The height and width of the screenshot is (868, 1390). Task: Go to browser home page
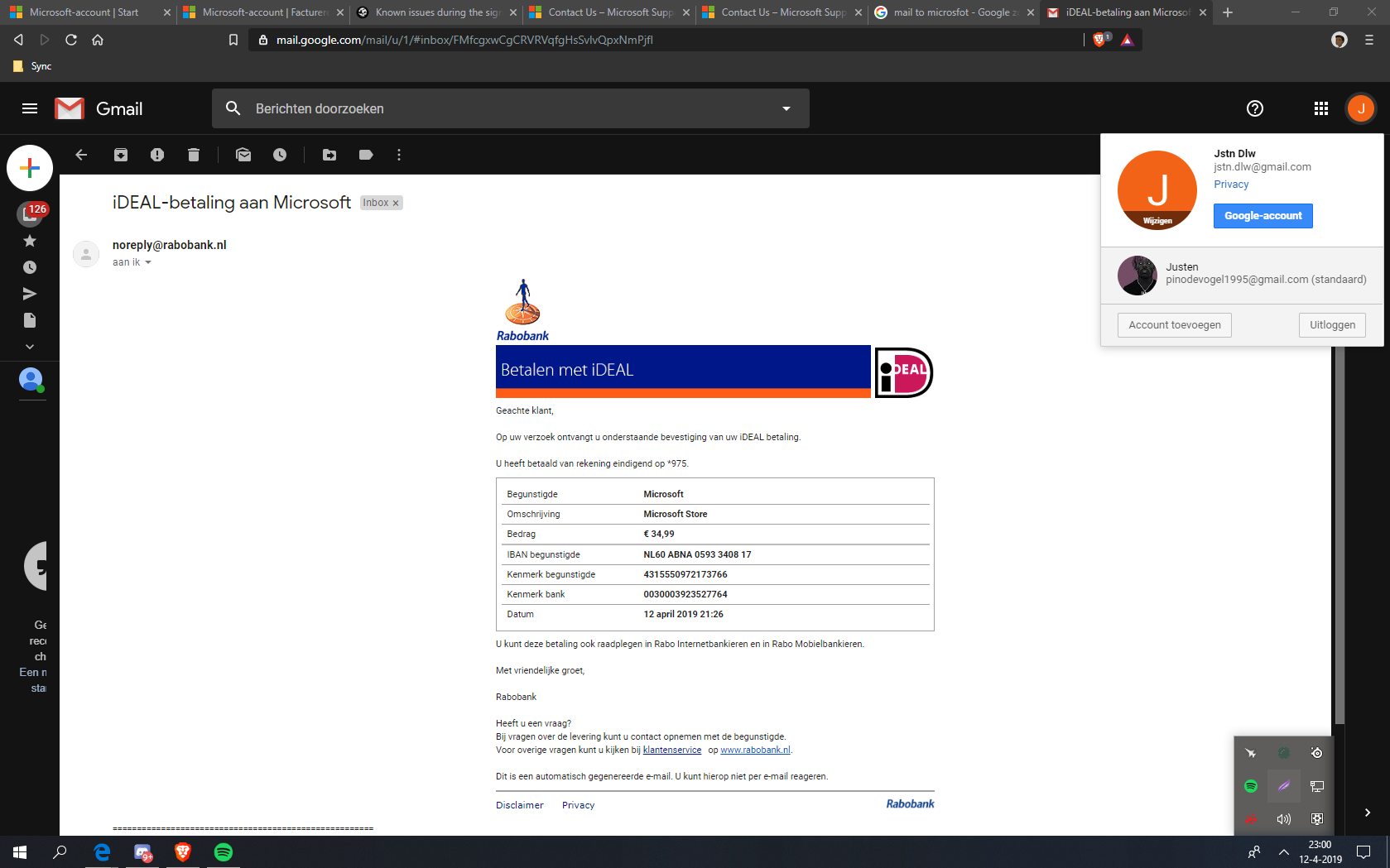(x=98, y=40)
